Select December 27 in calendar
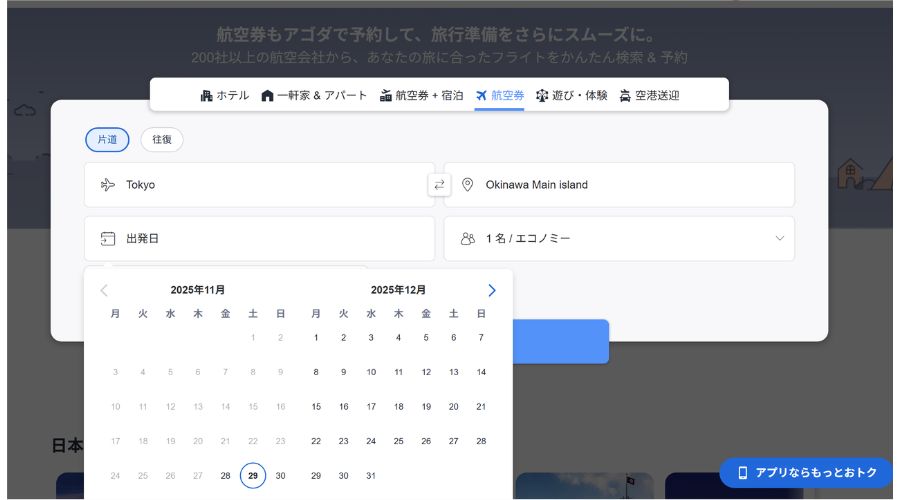Viewport: 900px width, 500px height. coord(453,441)
